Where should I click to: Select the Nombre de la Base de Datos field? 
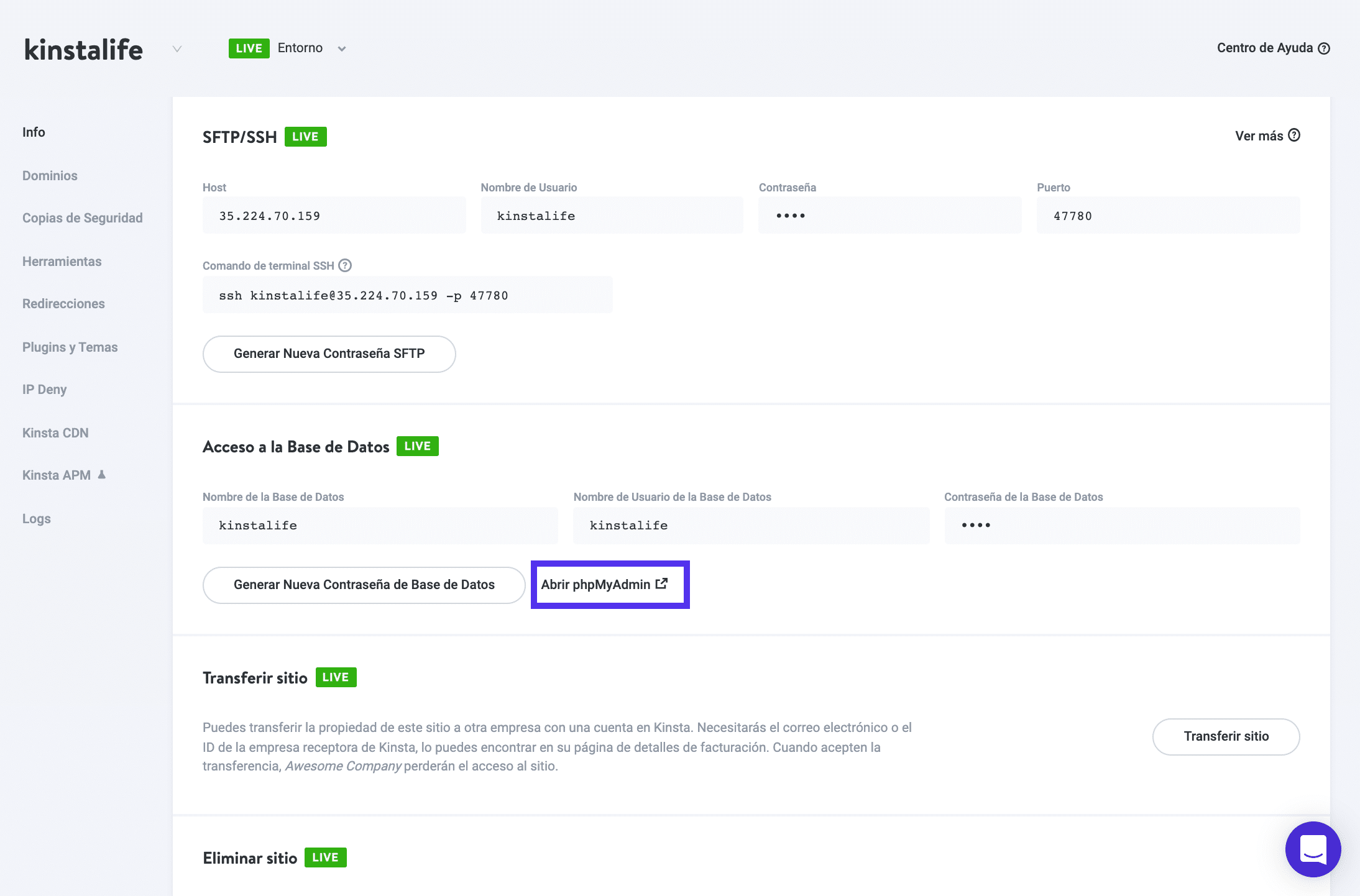click(x=380, y=525)
